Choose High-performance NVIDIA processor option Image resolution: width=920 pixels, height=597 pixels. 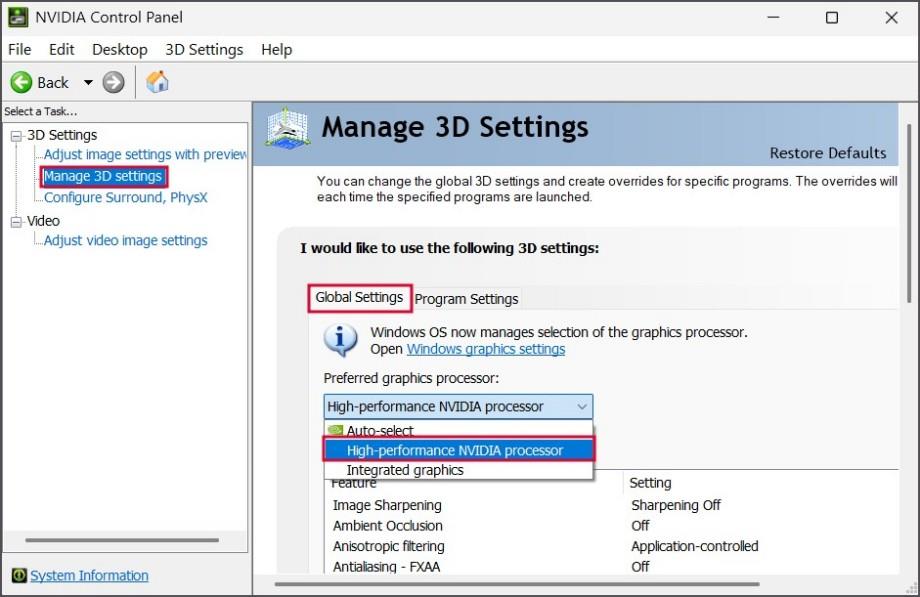point(458,450)
